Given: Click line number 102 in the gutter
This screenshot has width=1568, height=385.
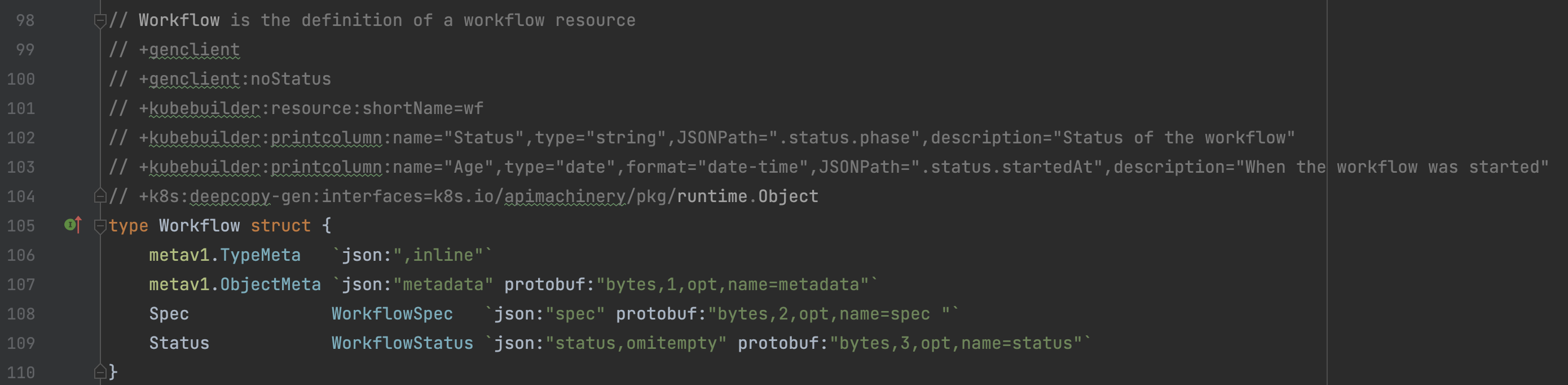Looking at the screenshot, I should point(21,138).
